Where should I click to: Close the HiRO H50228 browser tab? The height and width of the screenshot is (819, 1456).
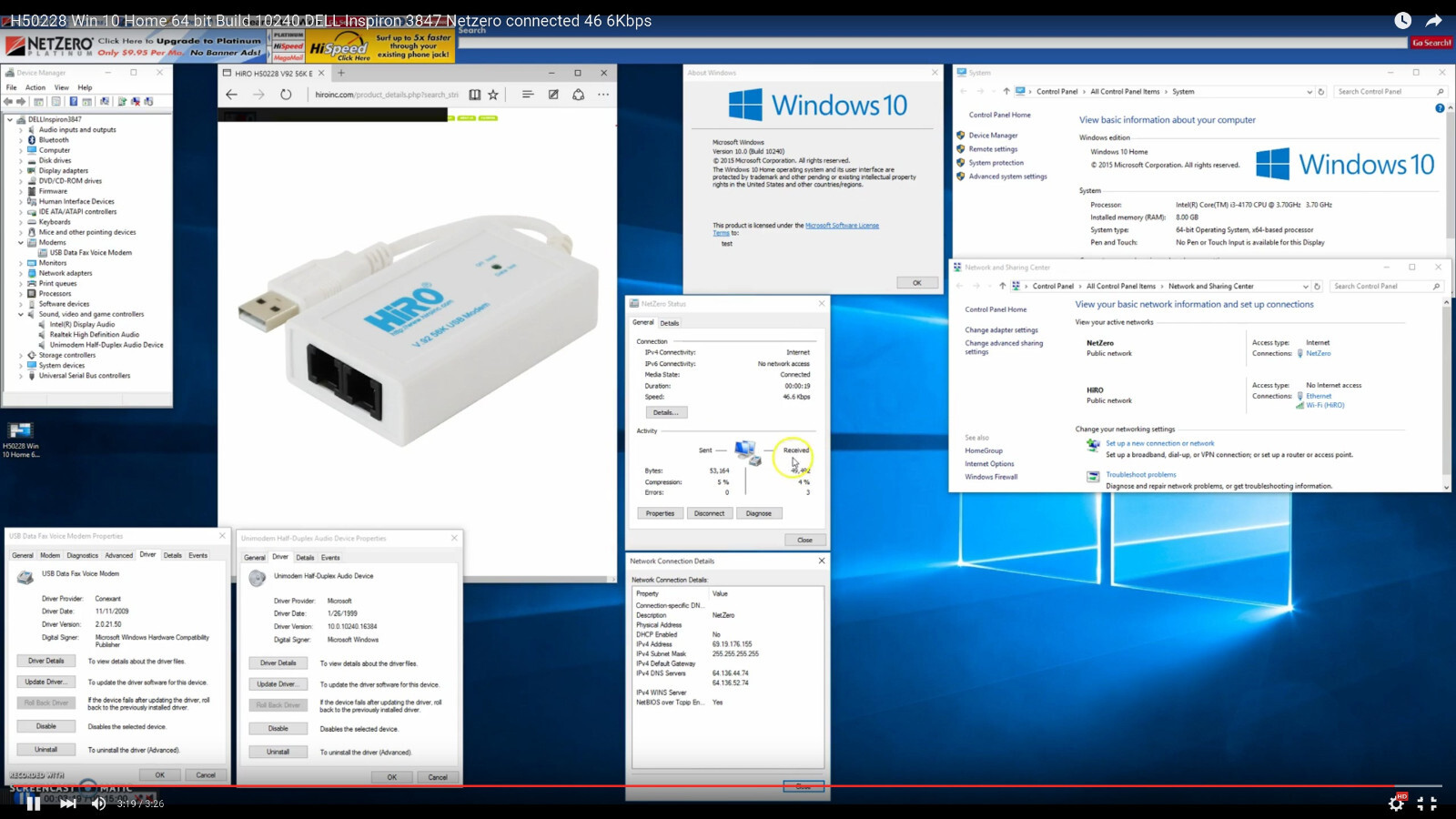click(x=320, y=73)
